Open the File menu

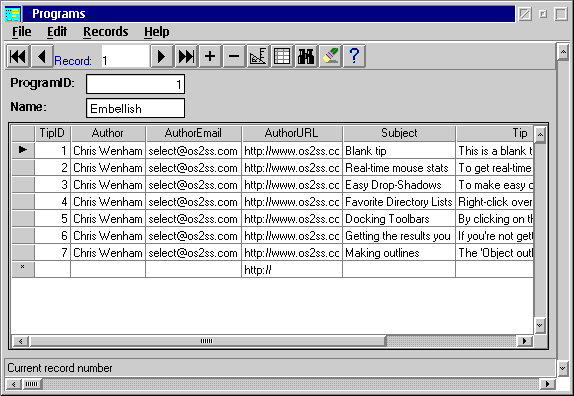[x=22, y=32]
